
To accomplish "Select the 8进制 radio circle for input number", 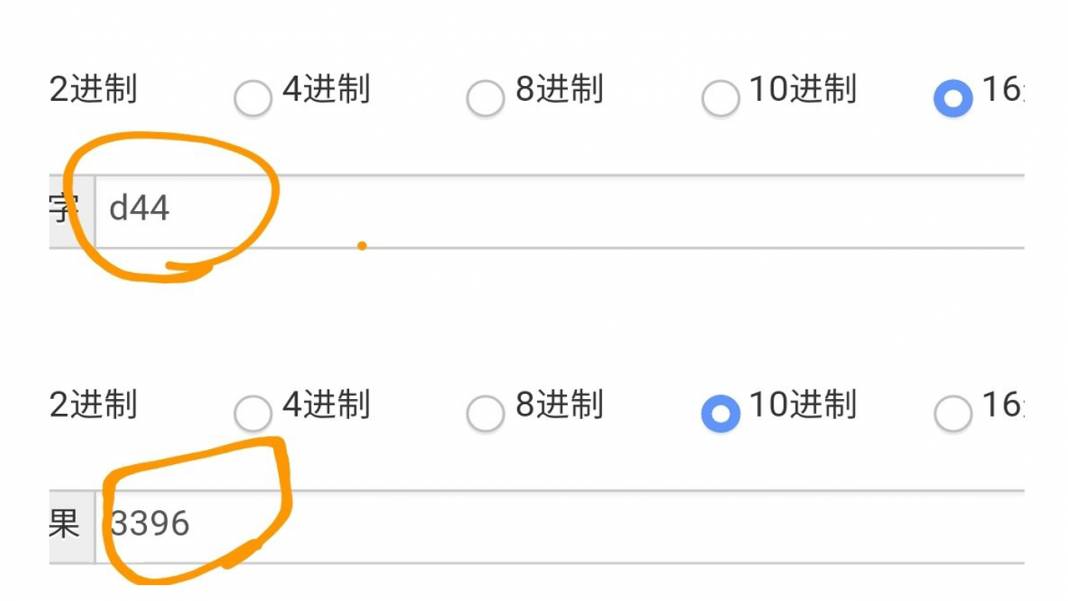I will pos(486,98).
